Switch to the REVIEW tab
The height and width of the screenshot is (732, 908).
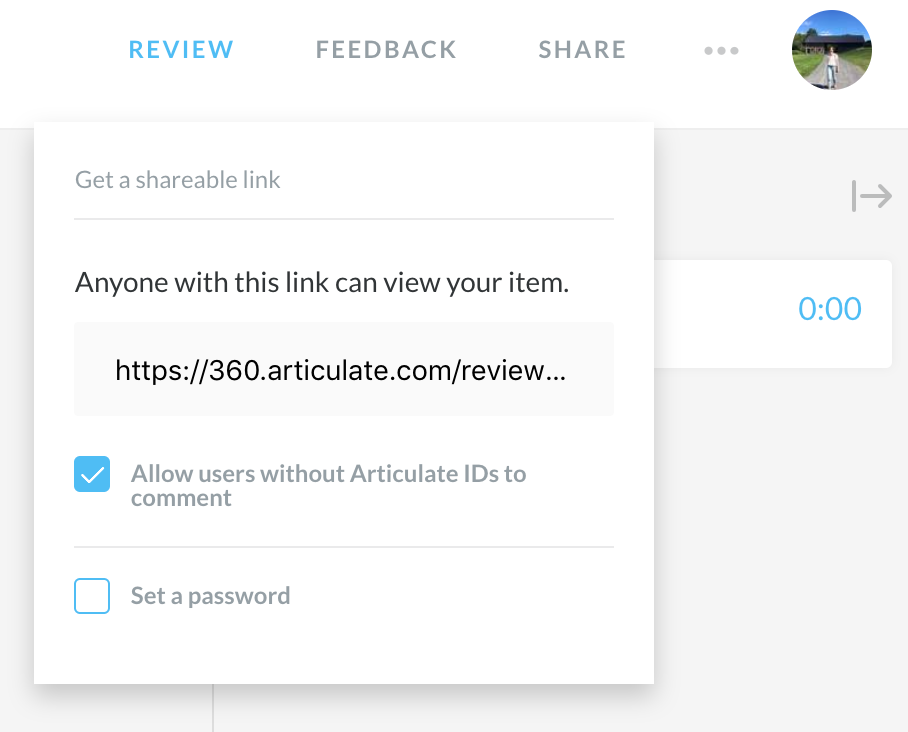(181, 50)
